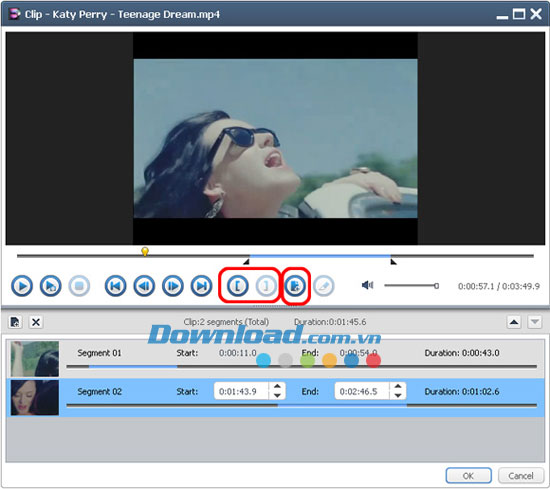Click the app icon in the title bar
The width and height of the screenshot is (550, 489).
point(14,14)
